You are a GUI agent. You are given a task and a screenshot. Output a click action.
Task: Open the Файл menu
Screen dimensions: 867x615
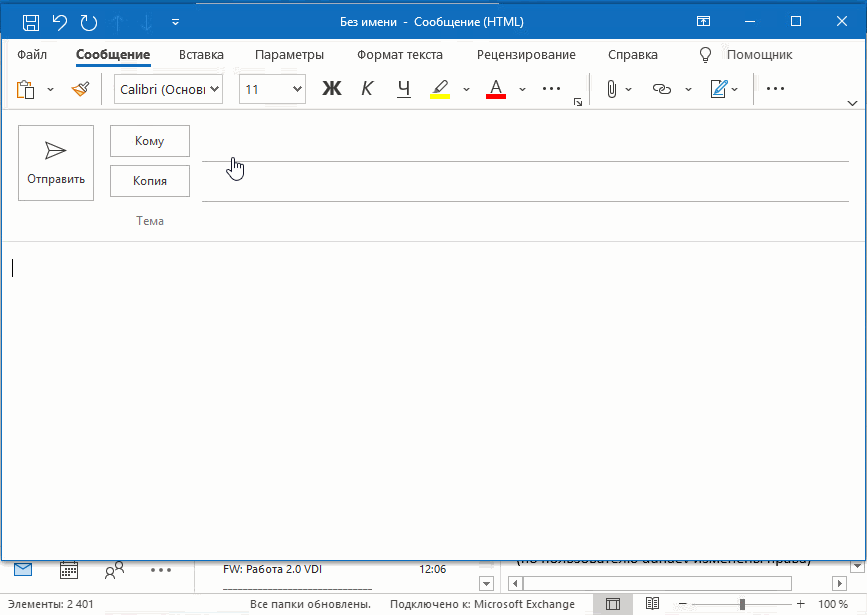(32, 55)
